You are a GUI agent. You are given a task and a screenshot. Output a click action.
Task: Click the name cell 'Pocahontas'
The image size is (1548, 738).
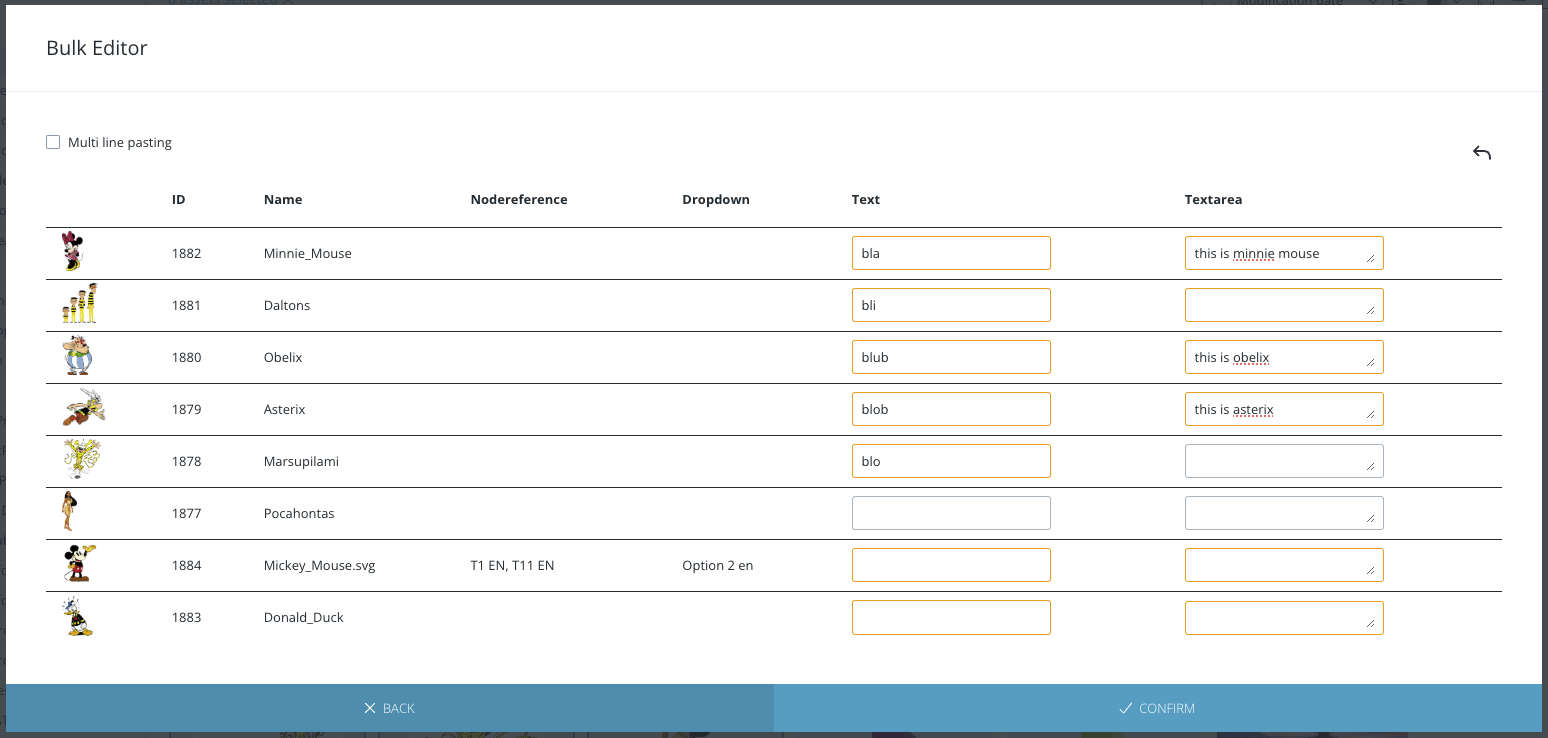(299, 513)
